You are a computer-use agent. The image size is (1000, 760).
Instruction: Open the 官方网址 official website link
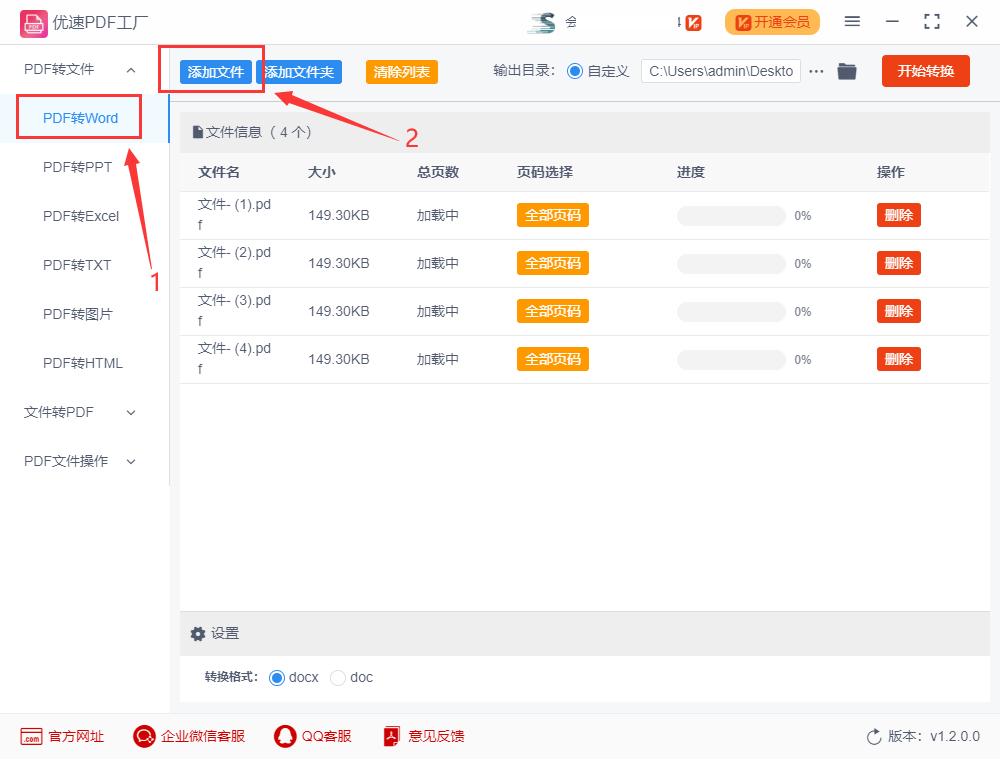60,736
